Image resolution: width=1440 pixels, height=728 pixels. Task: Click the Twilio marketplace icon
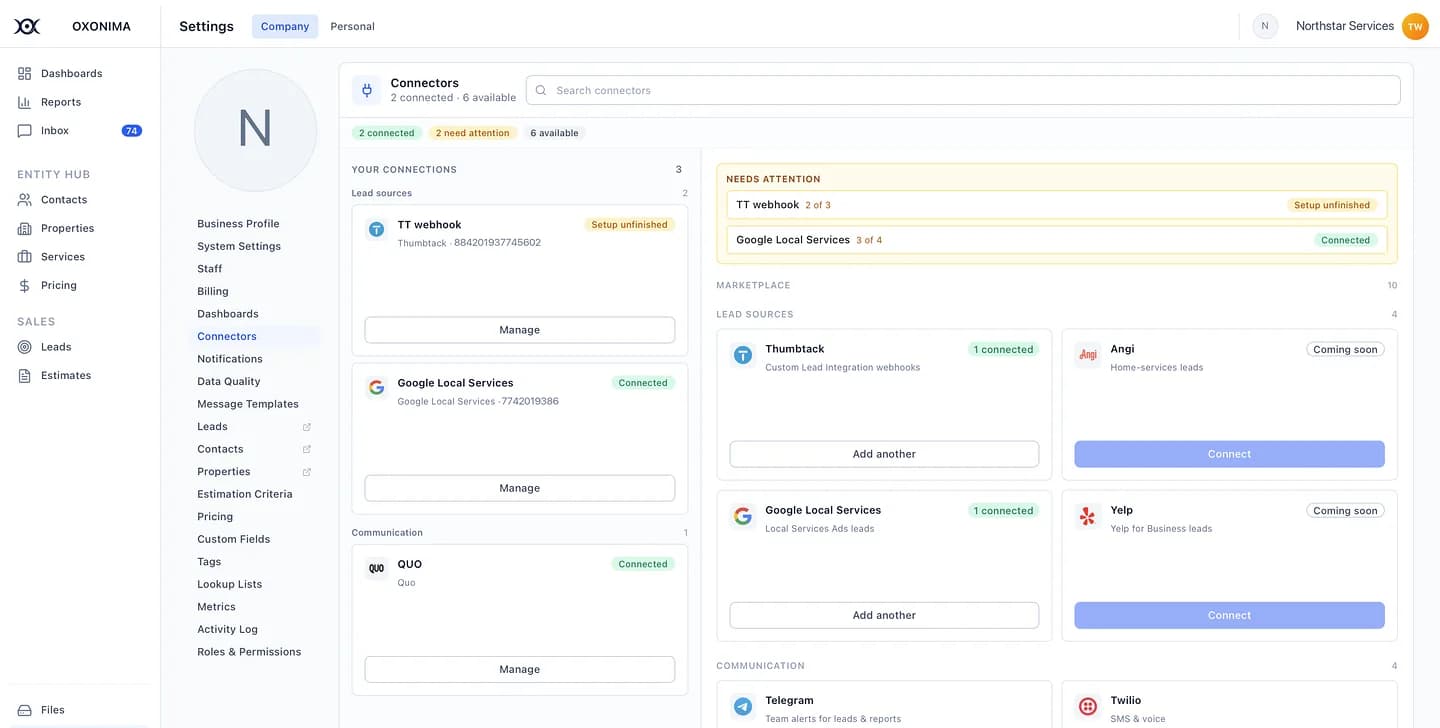pos(1088,707)
